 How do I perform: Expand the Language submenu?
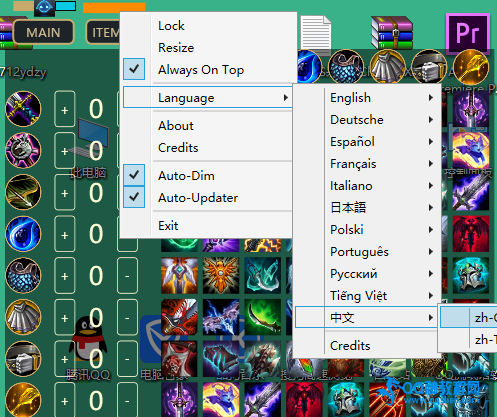click(208, 97)
